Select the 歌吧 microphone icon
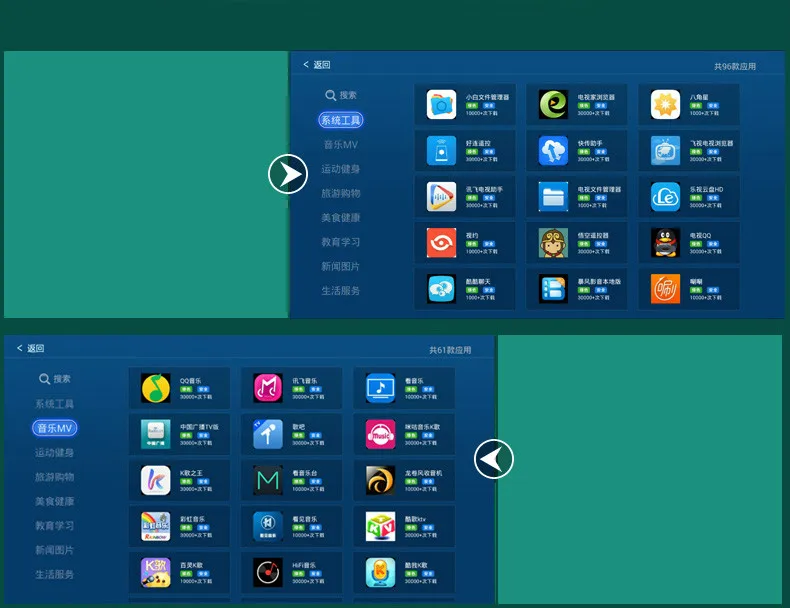The height and width of the screenshot is (608, 790). coord(268,434)
